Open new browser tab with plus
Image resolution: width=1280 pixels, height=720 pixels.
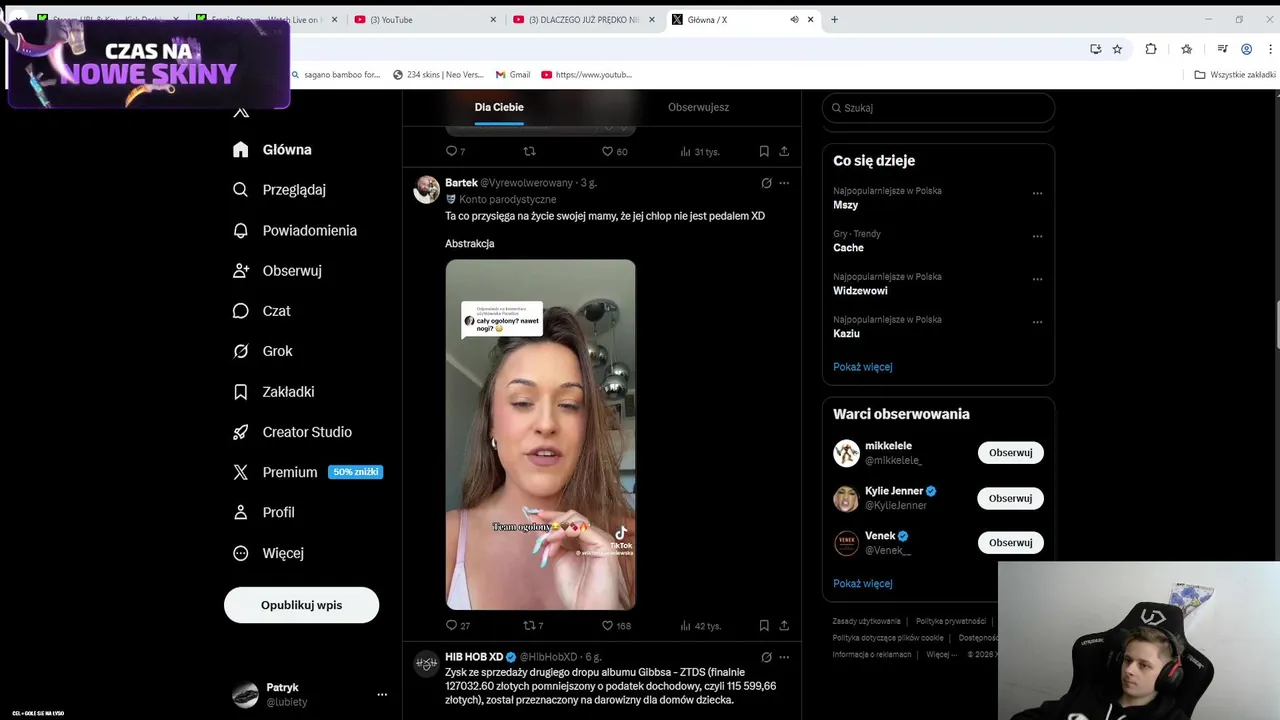tap(834, 19)
